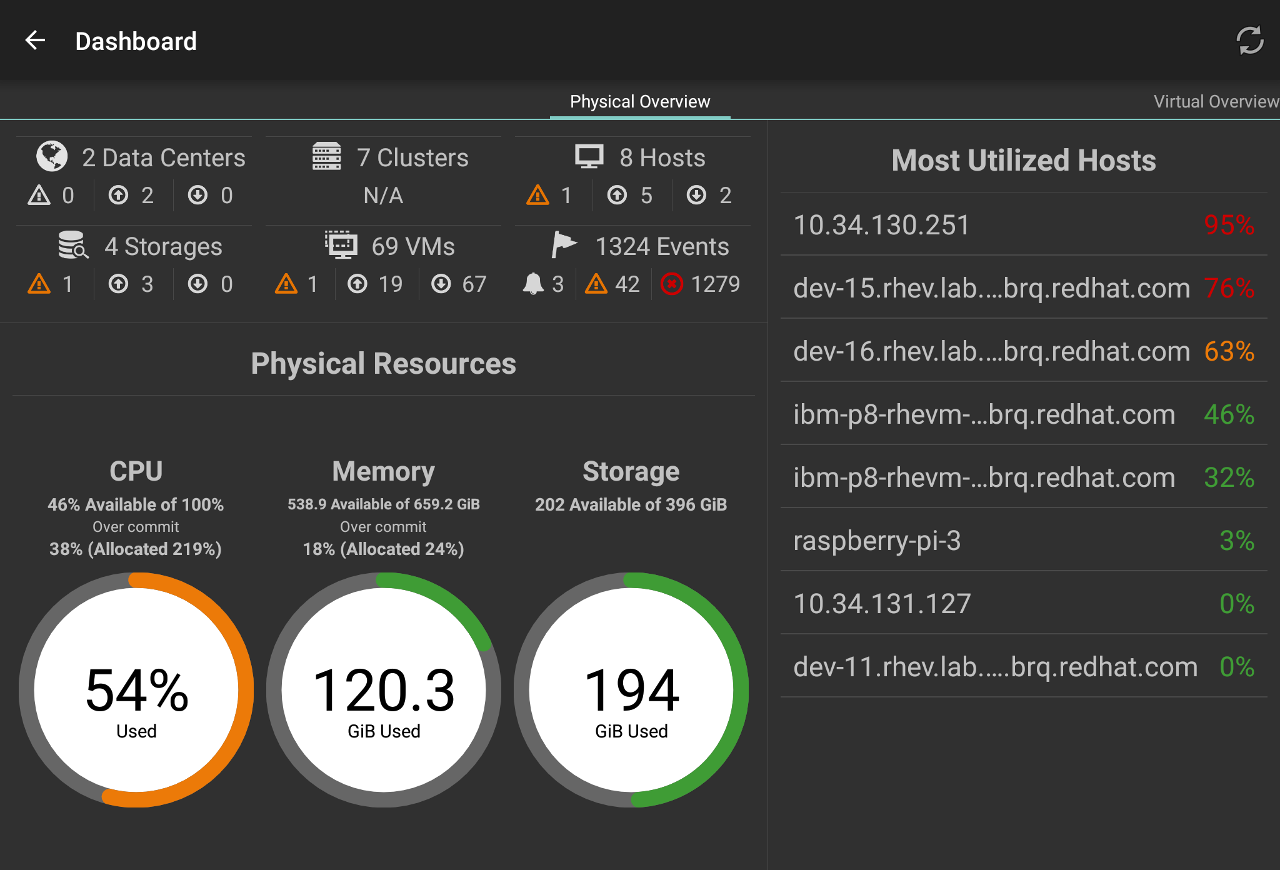Image resolution: width=1280 pixels, height=870 pixels.
Task: Click the dev-15 host at 76%
Action: pyautogui.click(x=1023, y=288)
